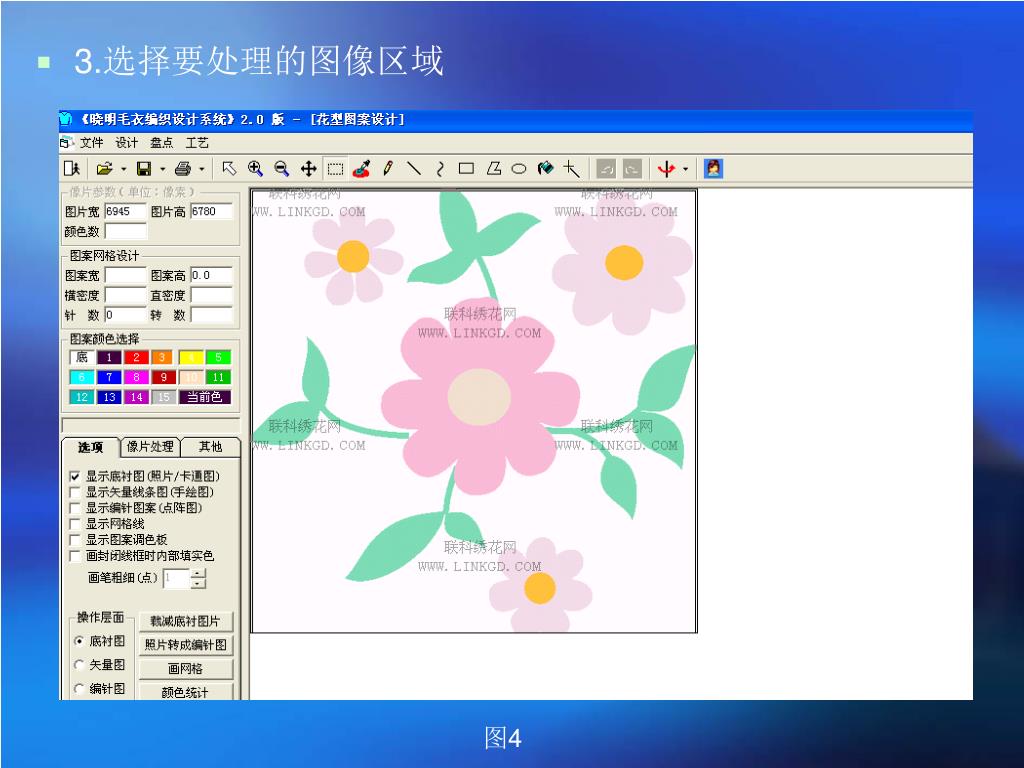Screen dimensions: 1024x768
Task: Open the 设计 menu
Action: (x=126, y=142)
